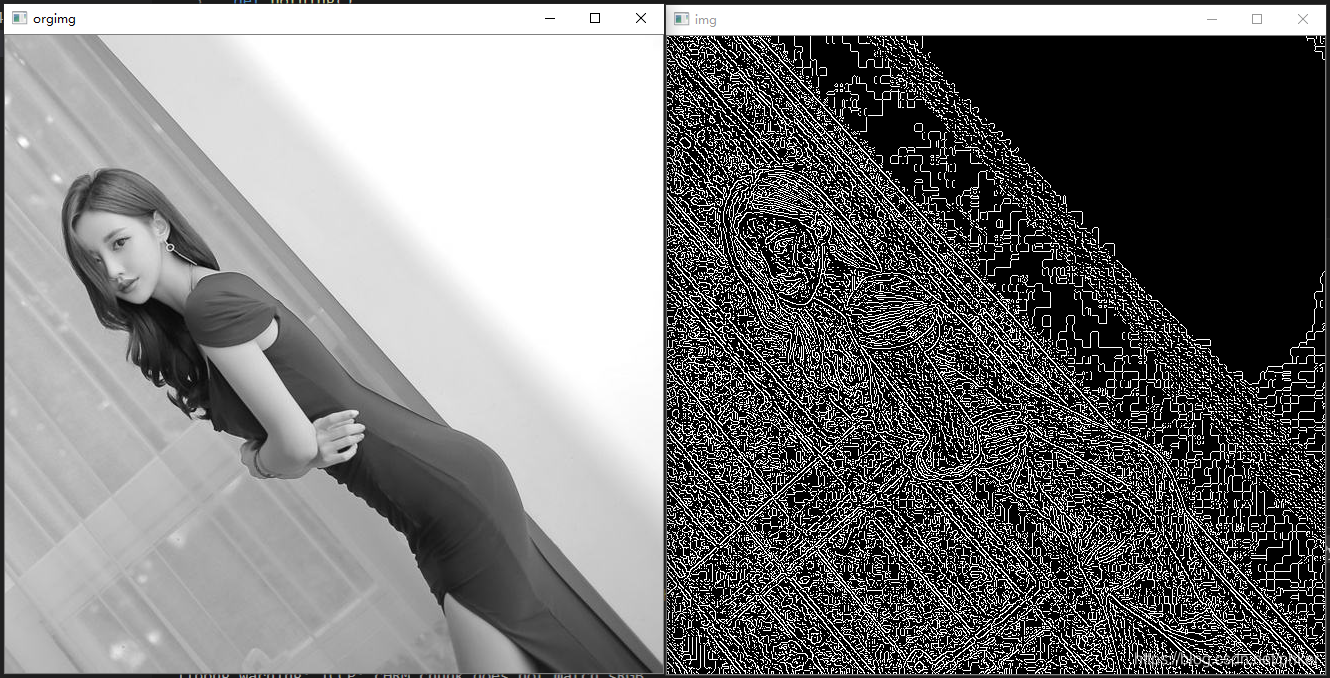Minimize the orgimg window
The image size is (1330, 678).
pyautogui.click(x=549, y=18)
